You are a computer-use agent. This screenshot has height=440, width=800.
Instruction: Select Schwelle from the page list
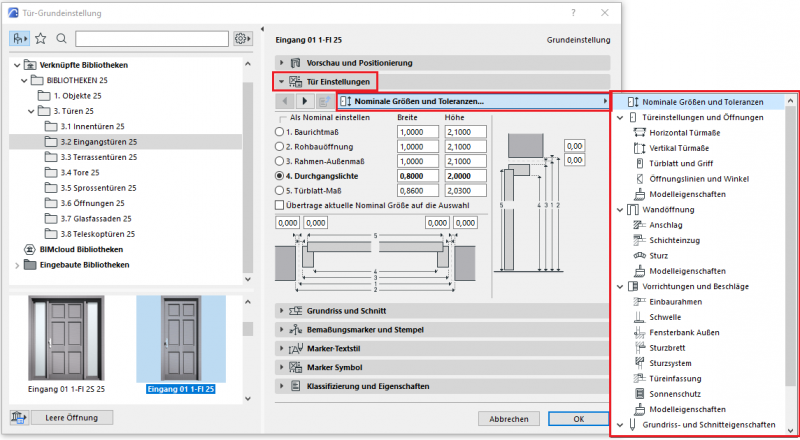pos(666,317)
